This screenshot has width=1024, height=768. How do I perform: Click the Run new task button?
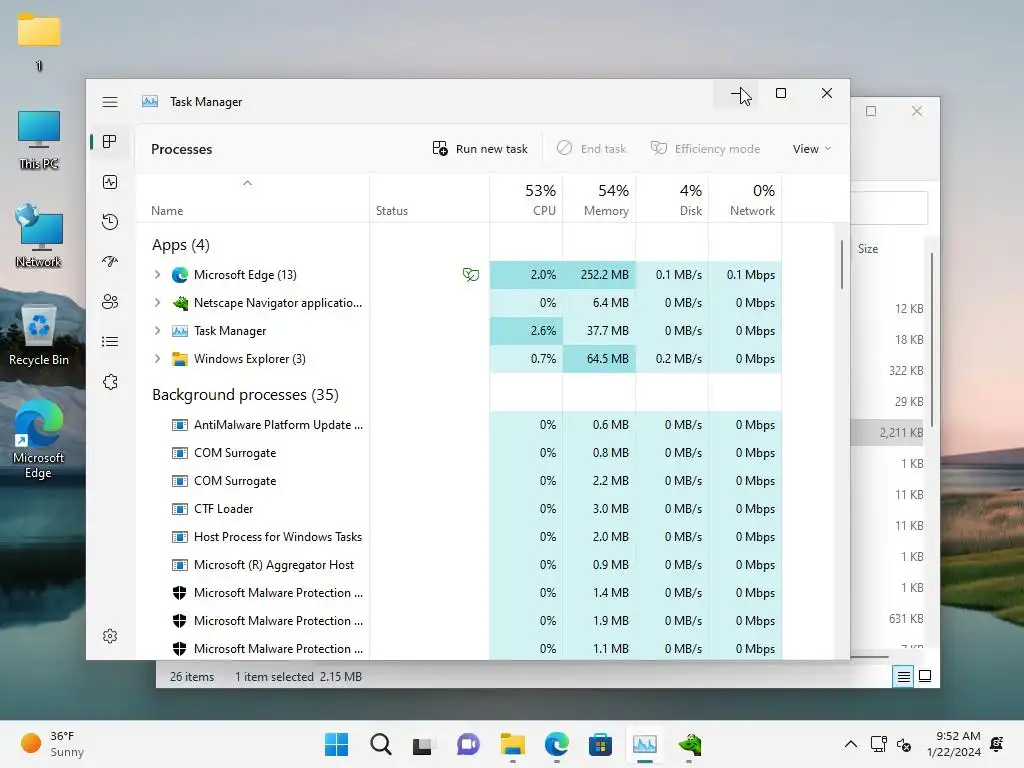pos(480,149)
